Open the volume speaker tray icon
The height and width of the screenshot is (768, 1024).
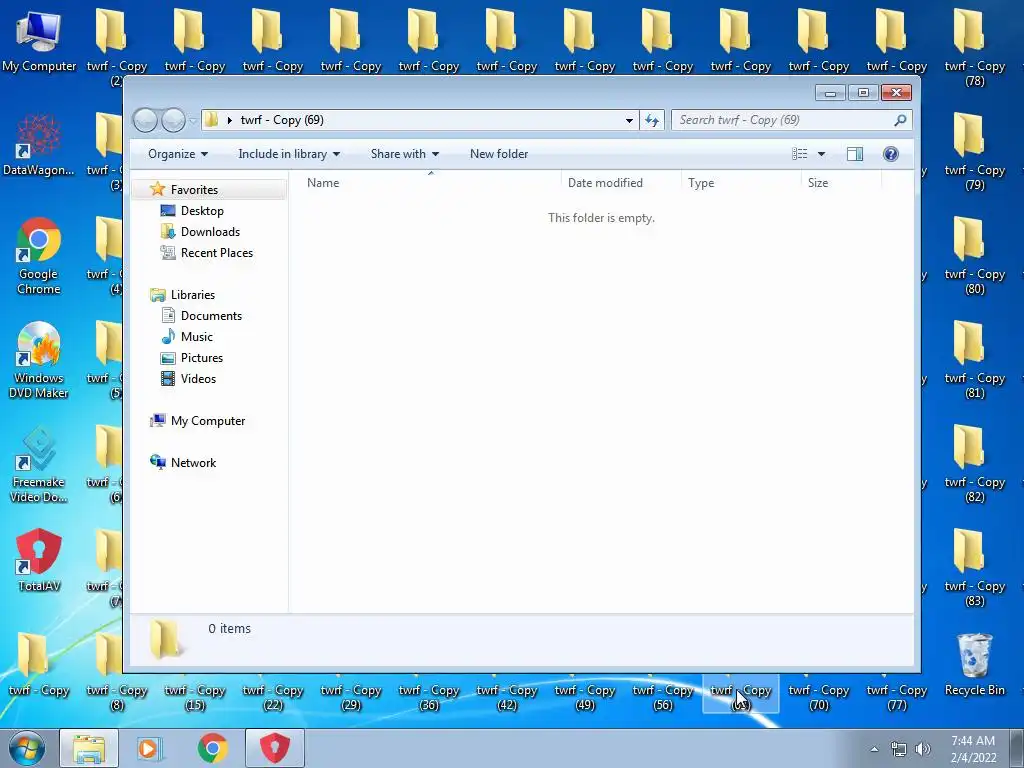(923, 749)
